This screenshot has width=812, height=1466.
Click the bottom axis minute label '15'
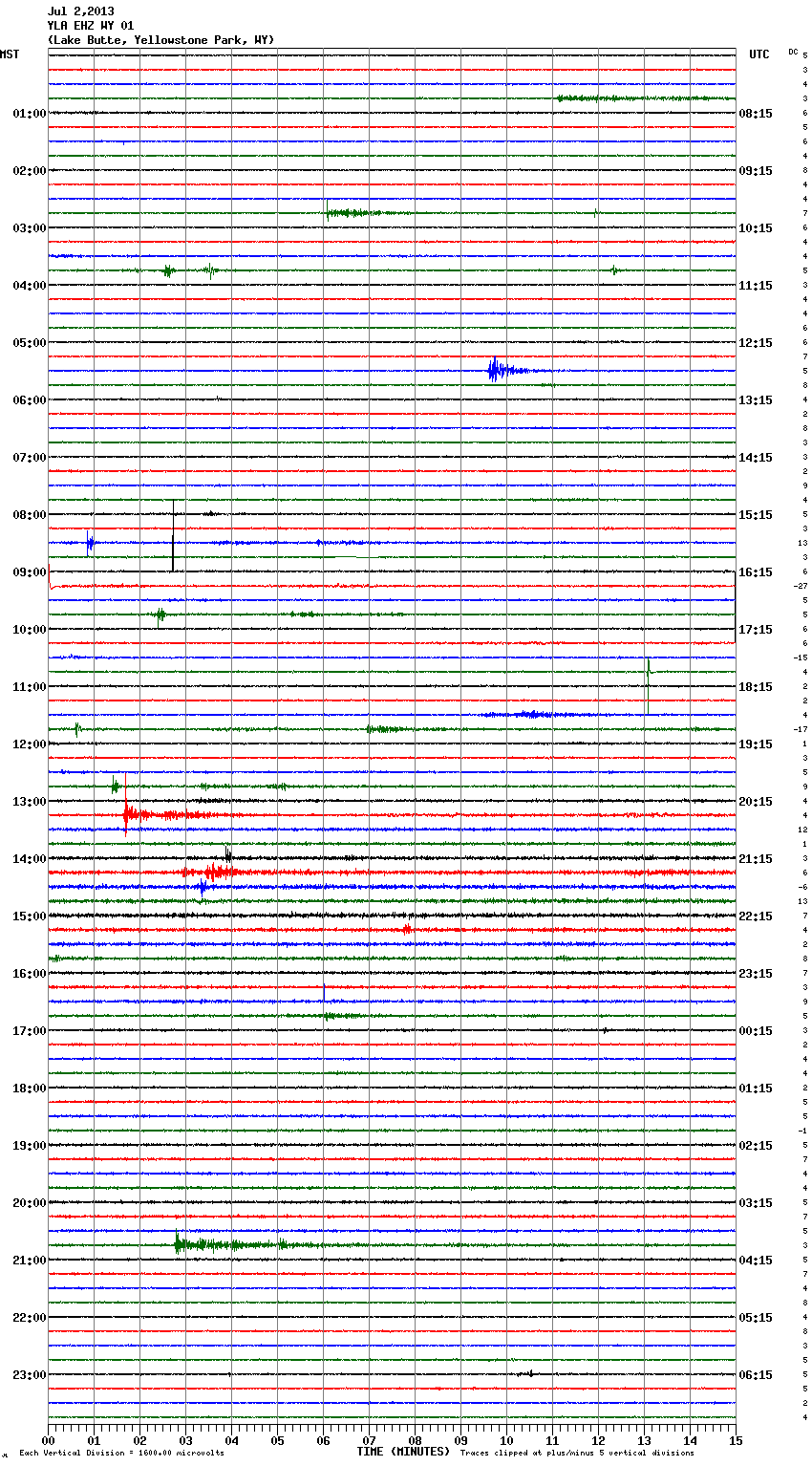pos(736,1439)
